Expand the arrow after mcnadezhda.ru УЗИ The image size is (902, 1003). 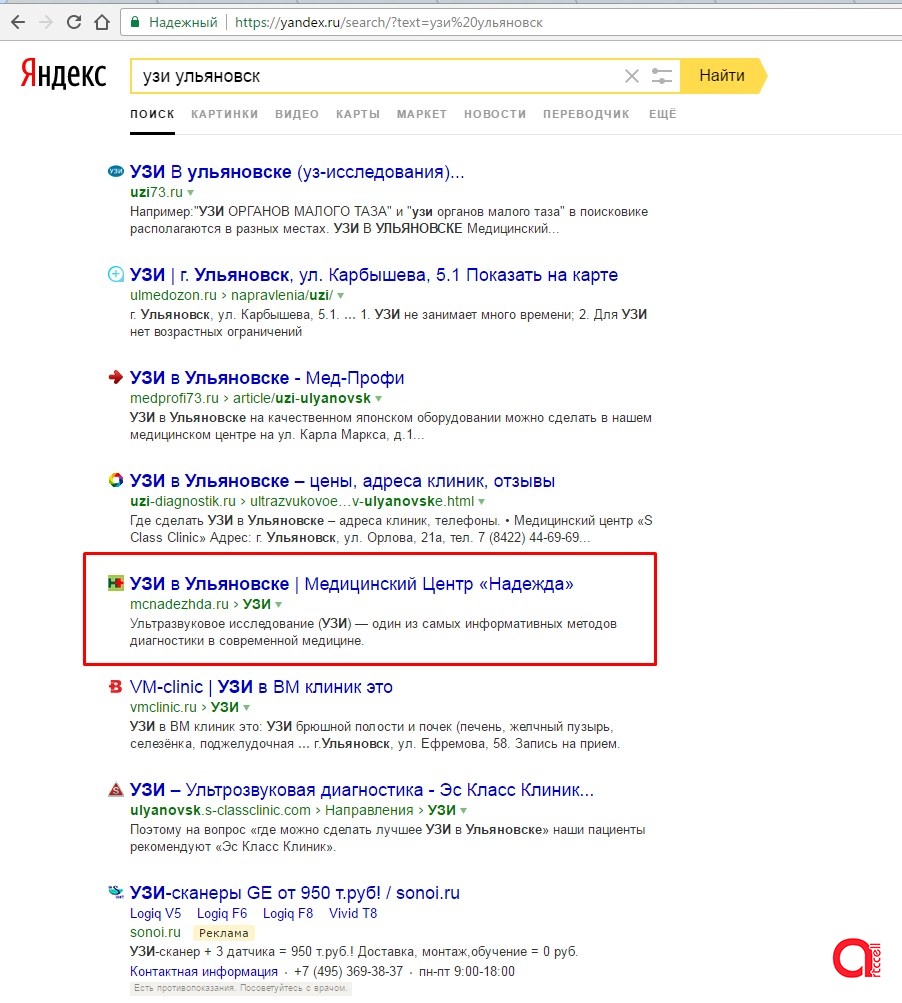coord(278,604)
